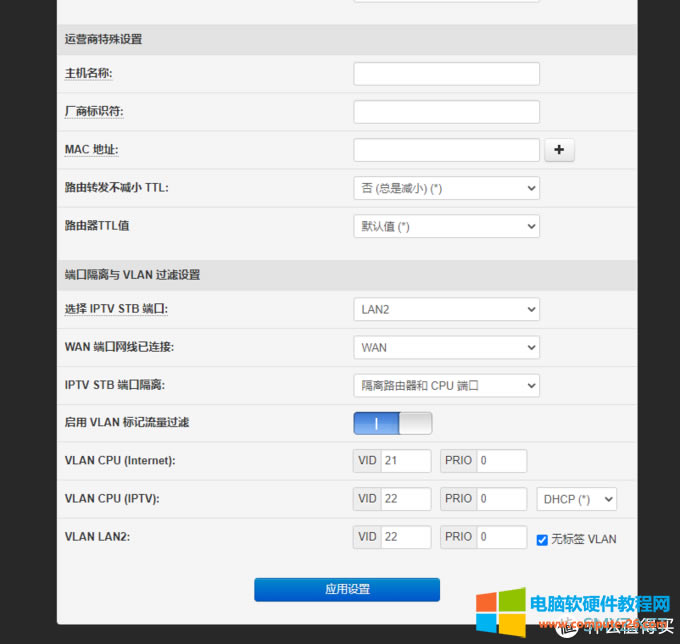Open 路由器TTL值 dropdown
Image resolution: width=680 pixels, height=644 pixels.
pos(446,226)
